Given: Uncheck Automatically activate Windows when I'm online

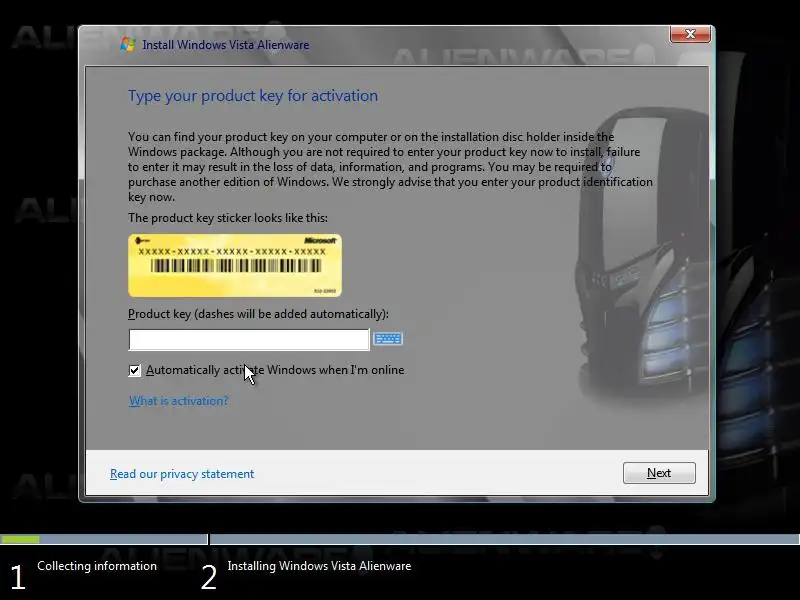Looking at the screenshot, I should 134,370.
